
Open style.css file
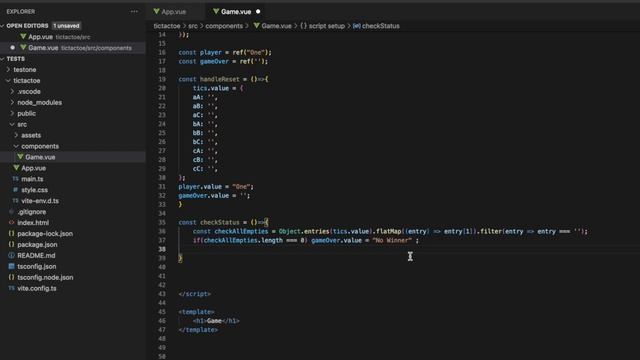pos(34,190)
